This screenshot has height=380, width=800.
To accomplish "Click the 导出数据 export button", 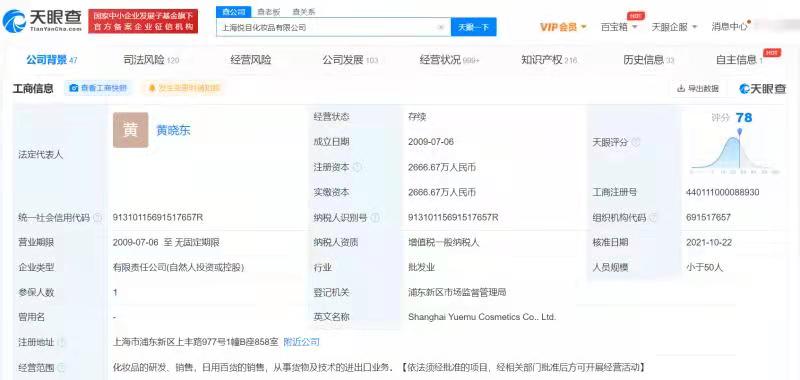I will pos(698,89).
